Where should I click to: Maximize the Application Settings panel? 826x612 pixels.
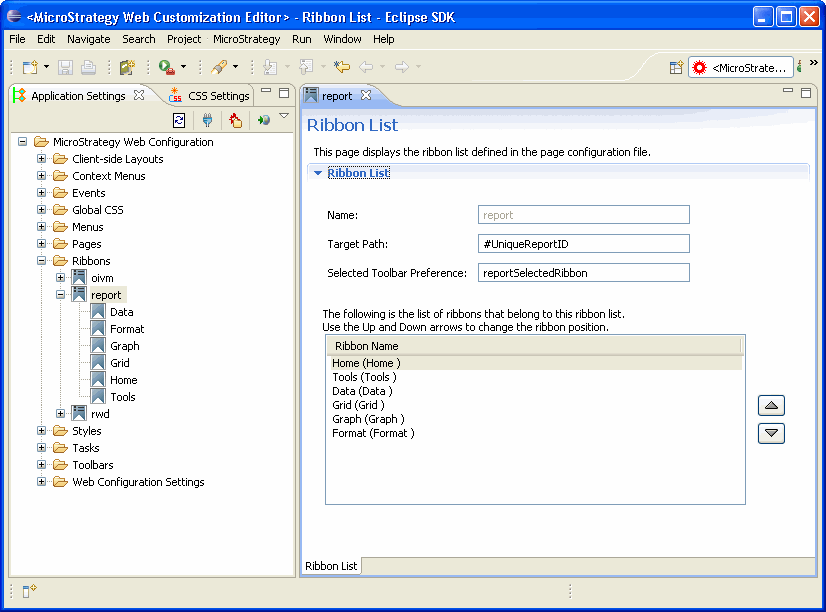284,93
